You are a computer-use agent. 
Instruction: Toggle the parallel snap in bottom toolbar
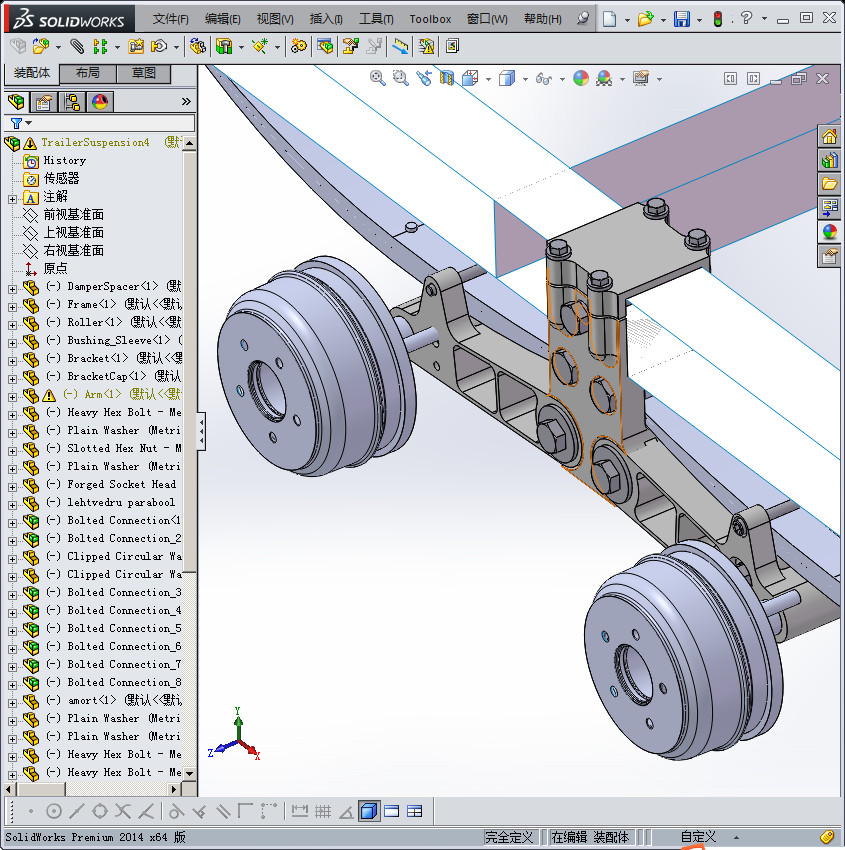[x=223, y=812]
